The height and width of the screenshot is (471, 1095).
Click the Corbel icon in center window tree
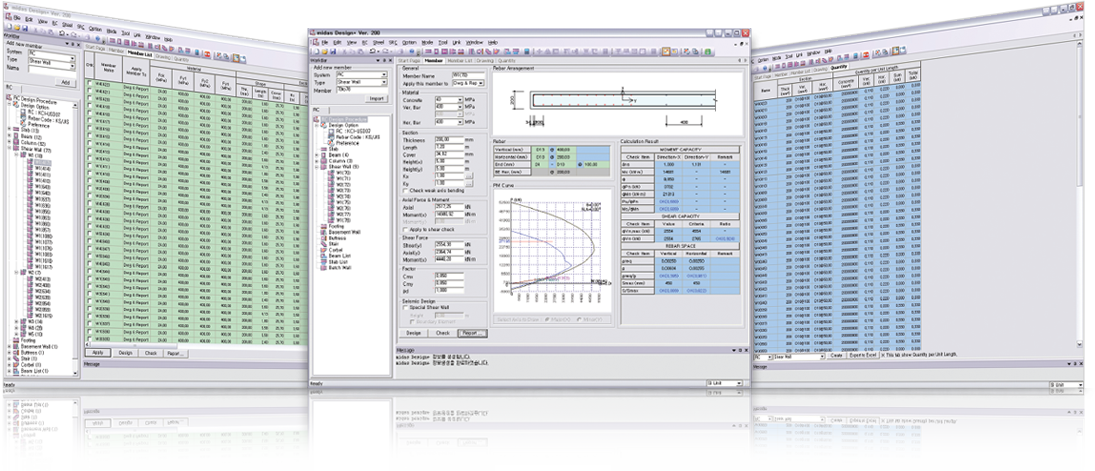coord(324,250)
